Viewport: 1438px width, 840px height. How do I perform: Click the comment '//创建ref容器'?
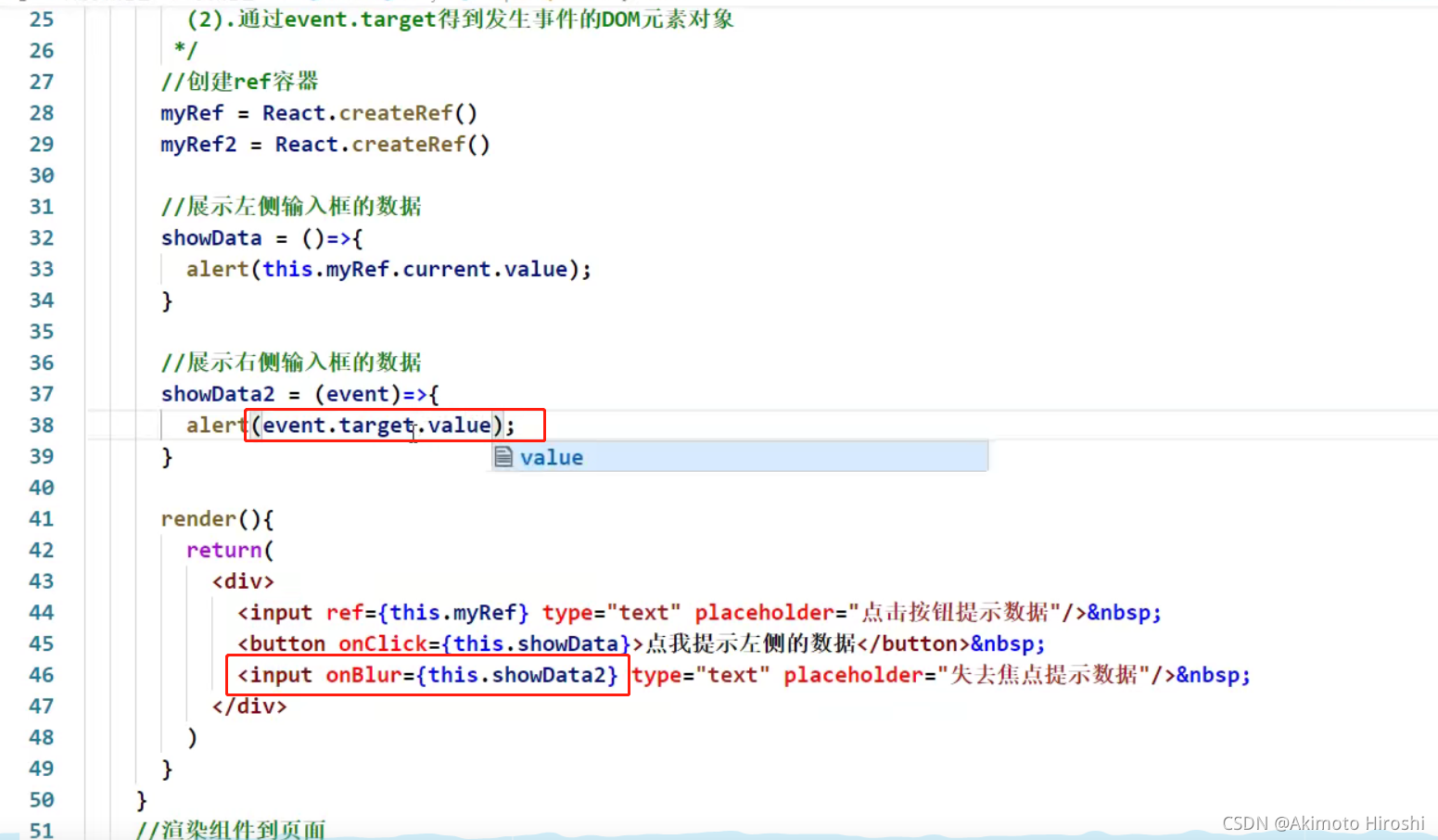coord(239,82)
